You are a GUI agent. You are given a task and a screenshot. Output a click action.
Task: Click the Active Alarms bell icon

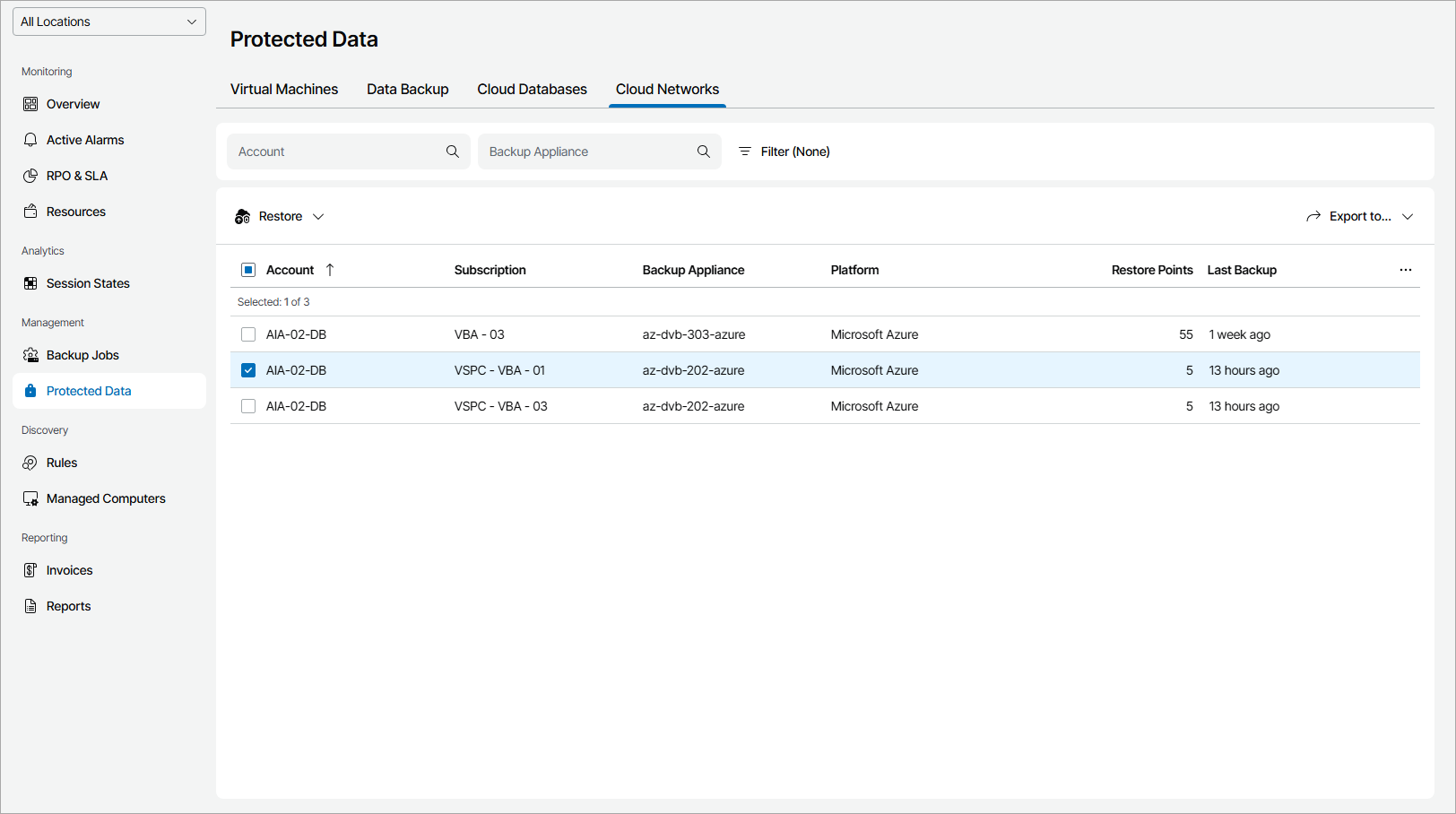pyautogui.click(x=30, y=140)
